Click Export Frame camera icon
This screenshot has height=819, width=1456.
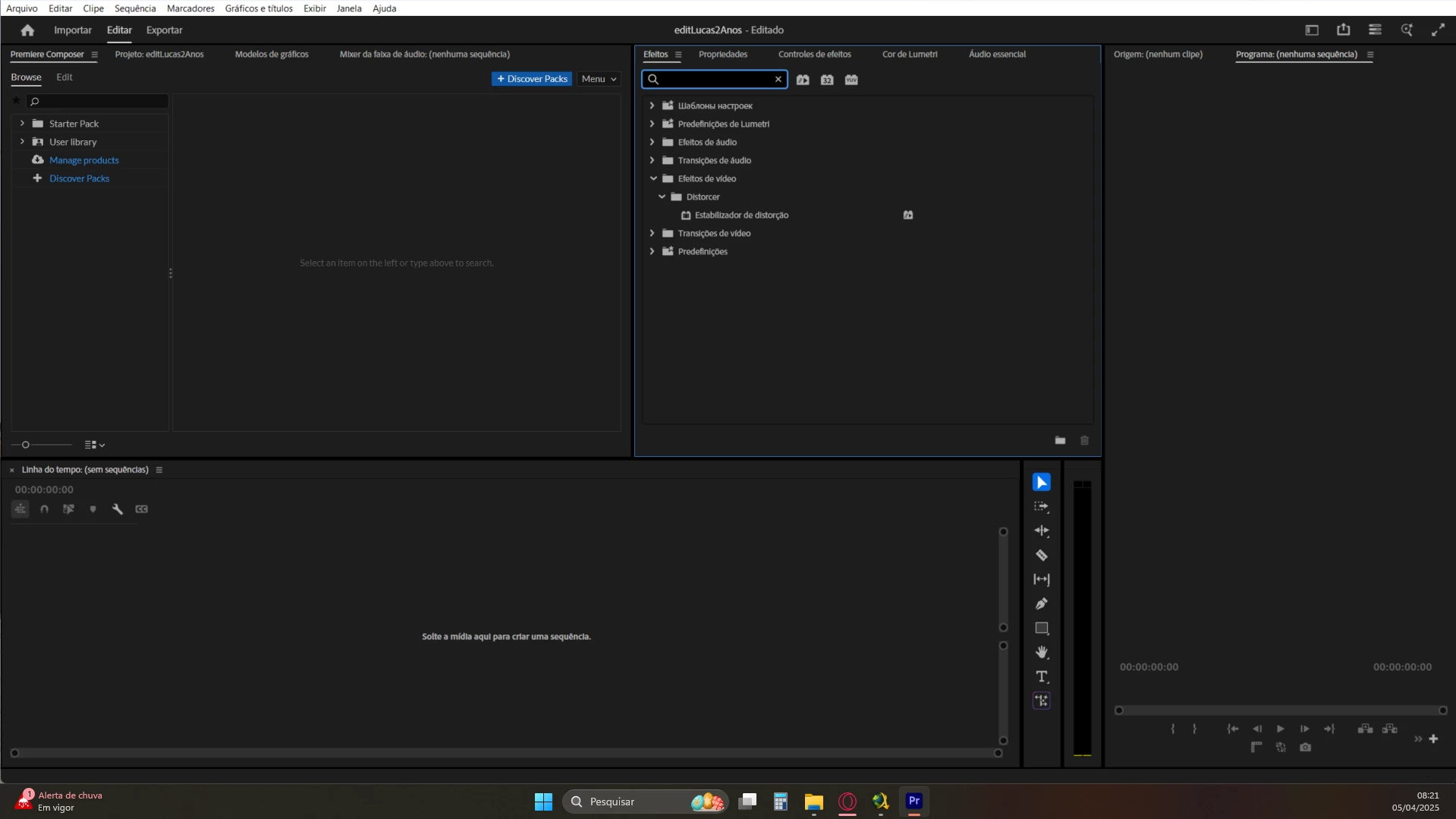tap(1305, 748)
